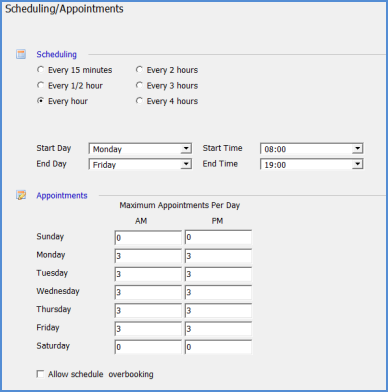Choose the Every 4 hours radio button

click(x=139, y=101)
